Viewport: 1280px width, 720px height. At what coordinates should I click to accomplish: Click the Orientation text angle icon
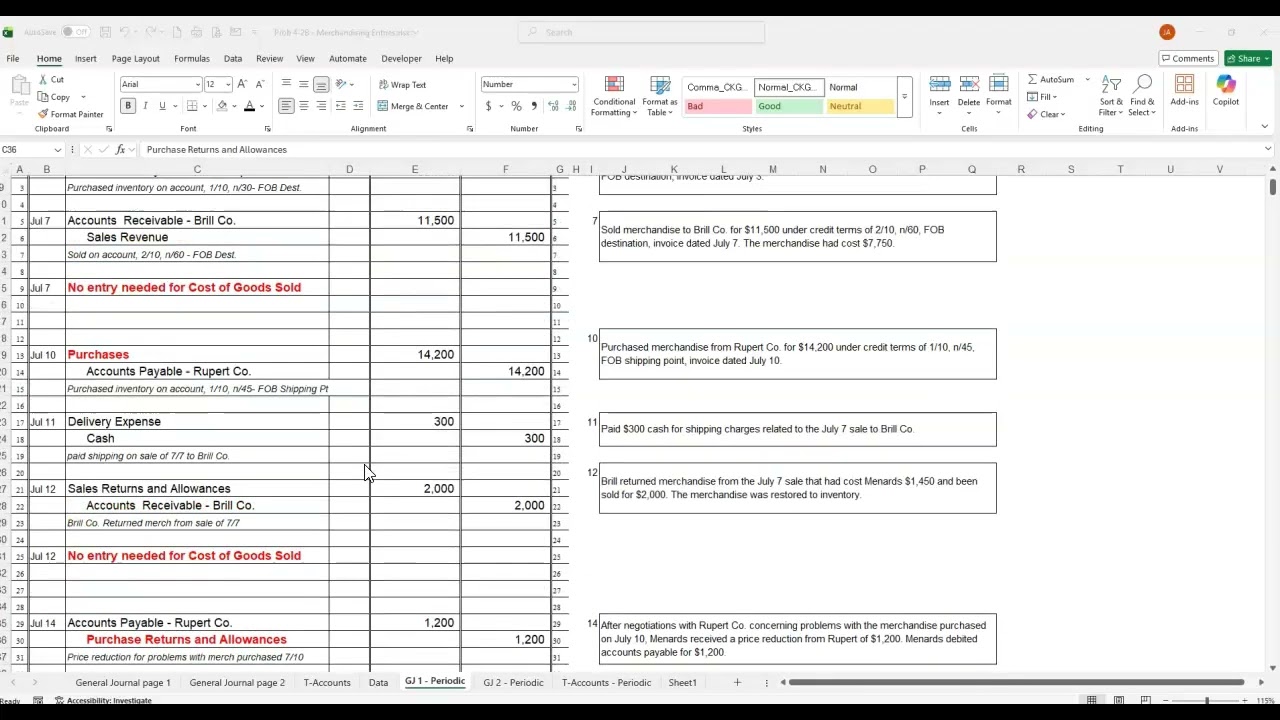pyautogui.click(x=341, y=84)
